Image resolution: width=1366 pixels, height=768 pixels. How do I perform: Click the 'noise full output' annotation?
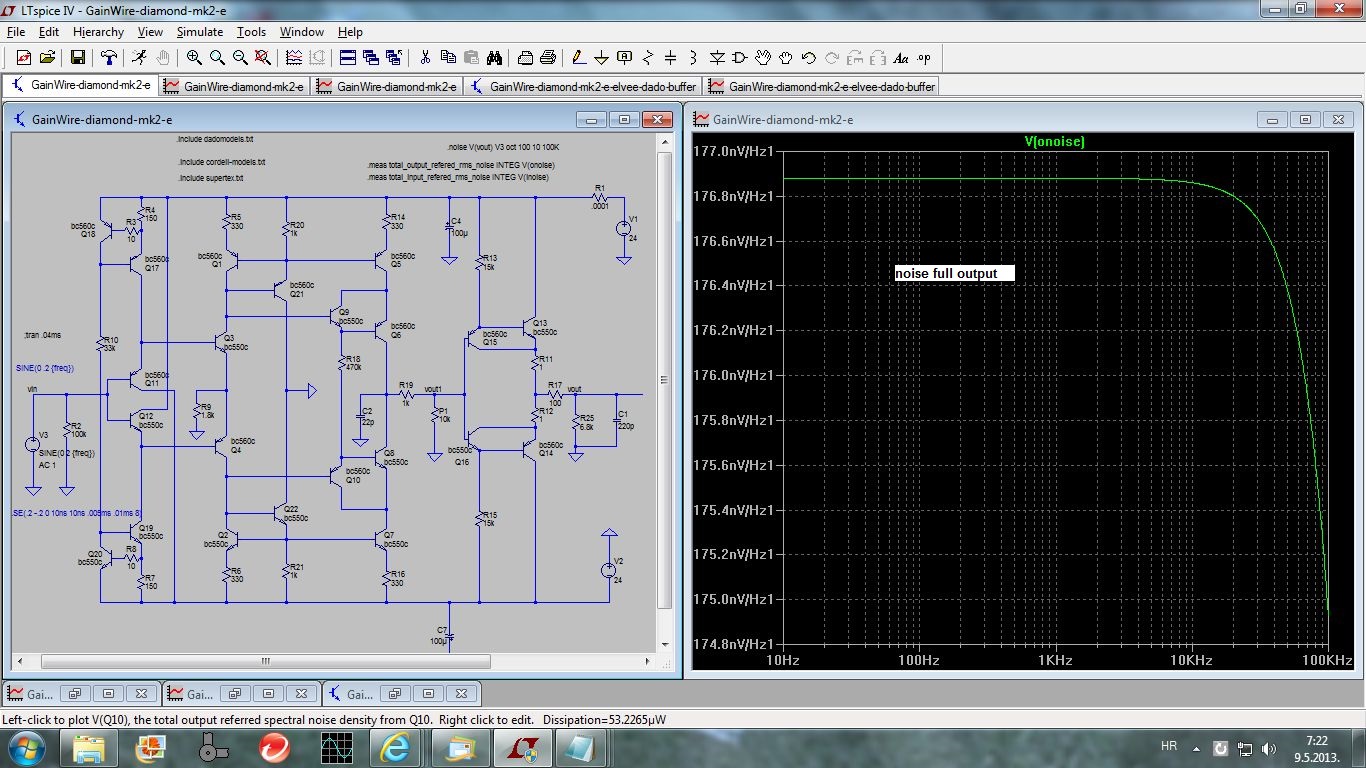point(954,273)
